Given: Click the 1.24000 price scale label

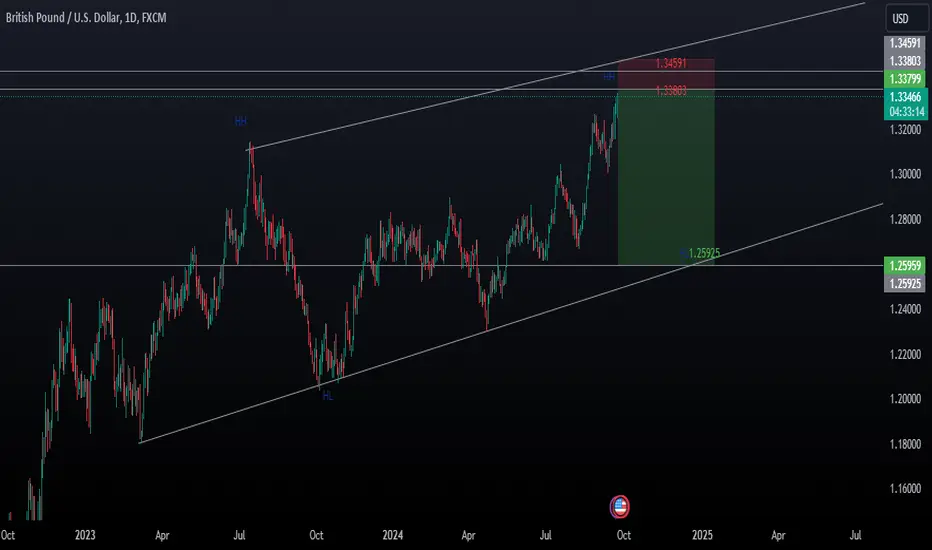Looking at the screenshot, I should point(905,309).
